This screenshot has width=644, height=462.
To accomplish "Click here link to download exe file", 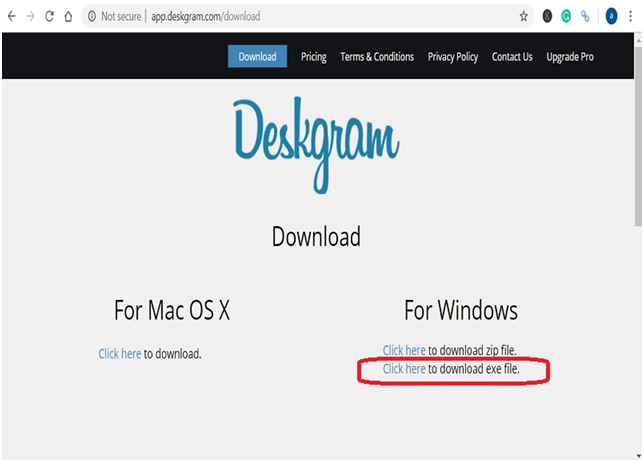I will click(404, 369).
